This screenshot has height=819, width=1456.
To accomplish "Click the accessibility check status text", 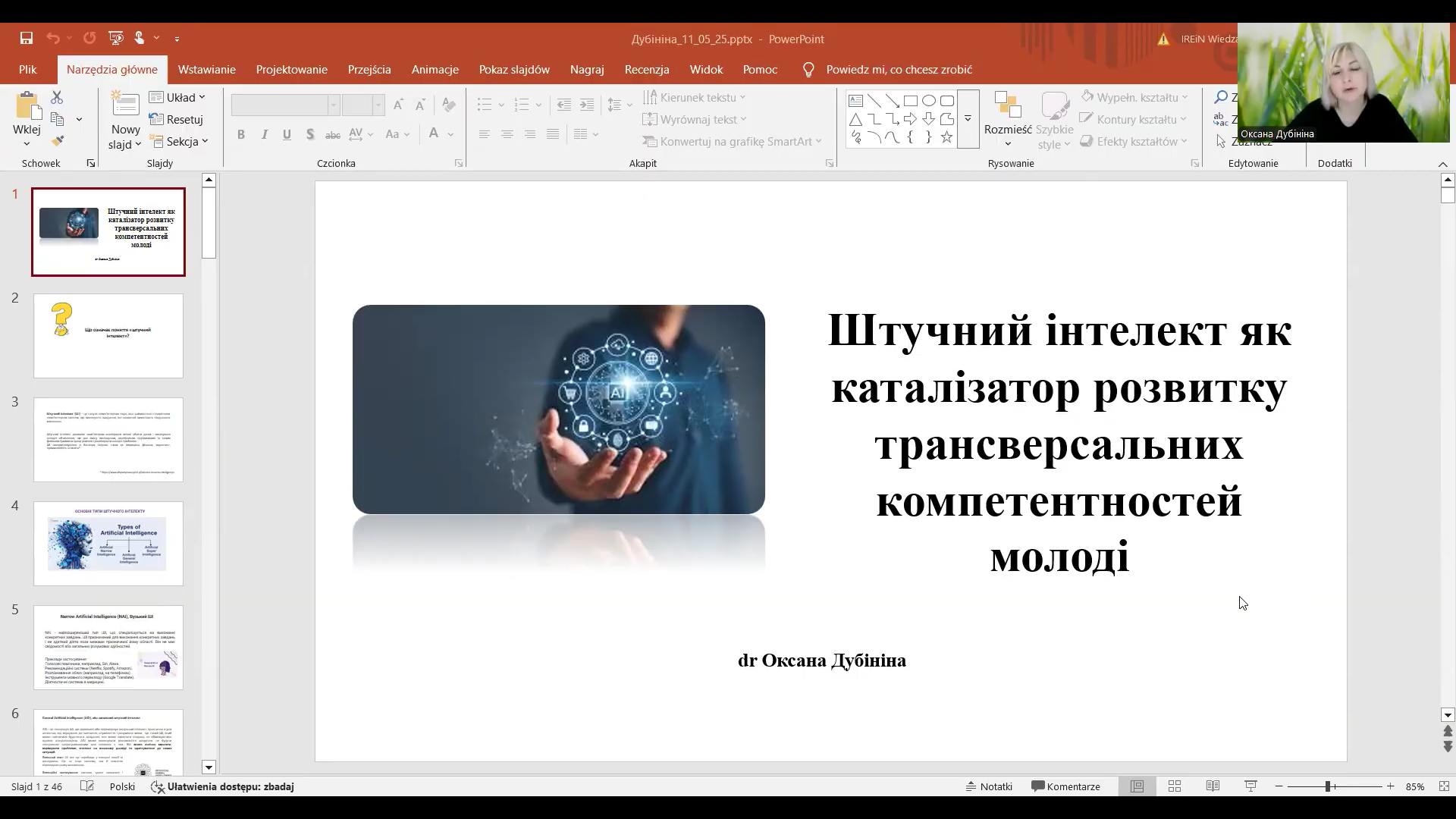I will pos(230,786).
